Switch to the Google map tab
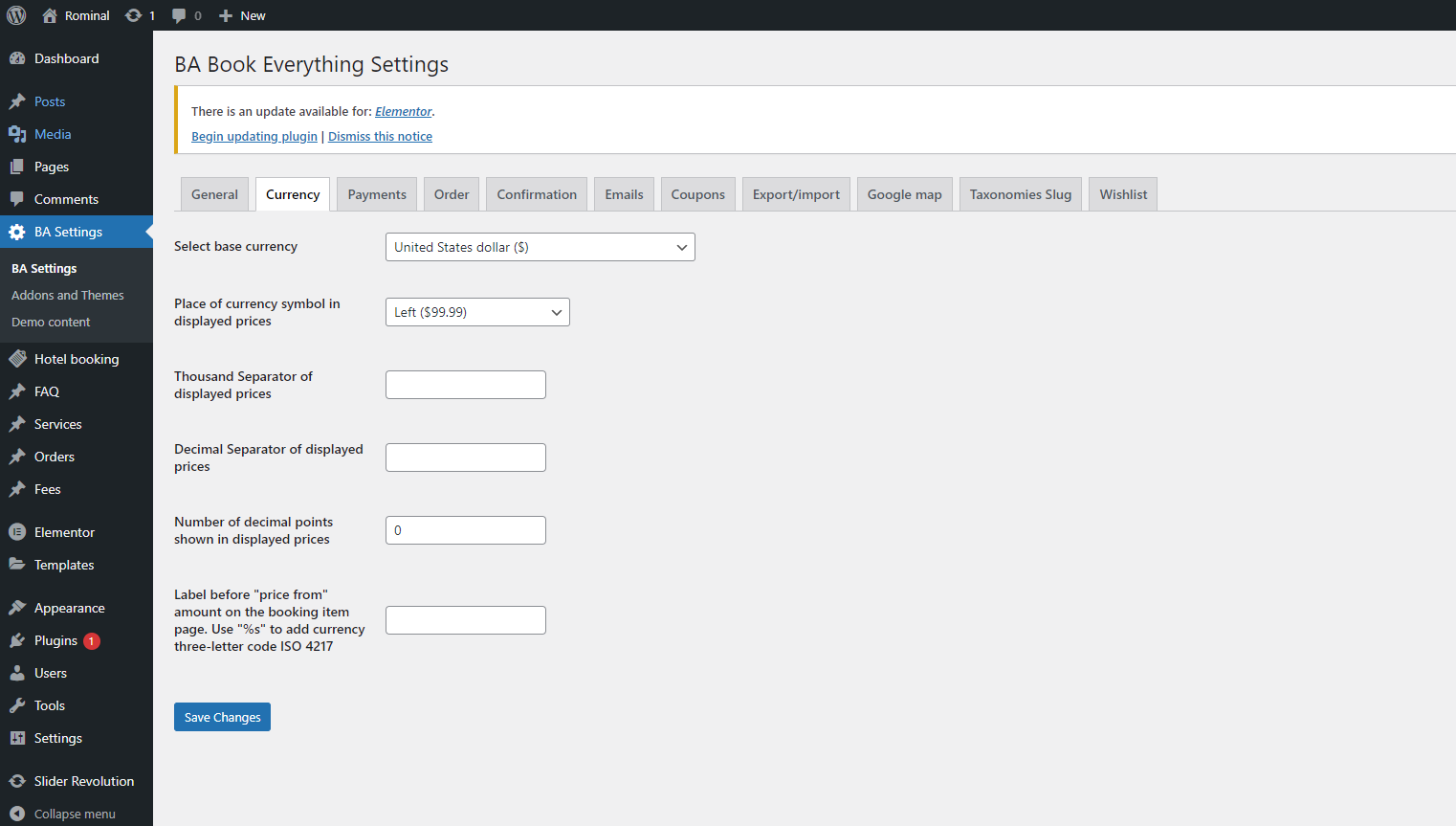This screenshot has height=826, width=1456. click(904, 194)
